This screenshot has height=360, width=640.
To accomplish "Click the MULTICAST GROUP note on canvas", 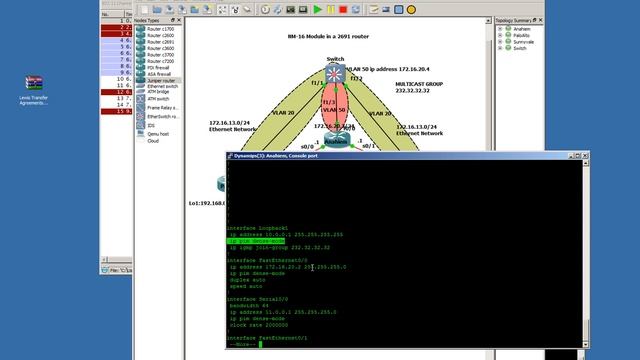I will (x=419, y=87).
